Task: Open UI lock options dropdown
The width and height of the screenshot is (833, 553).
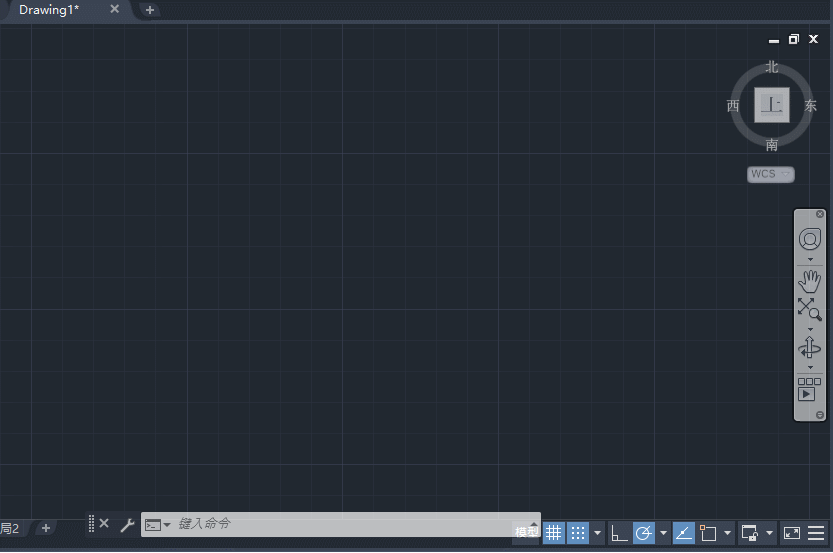Action: (769, 533)
